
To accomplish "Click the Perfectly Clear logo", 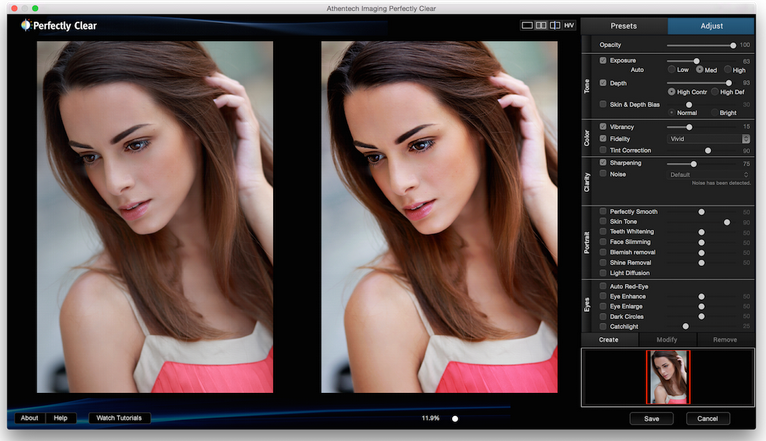I will tap(59, 25).
